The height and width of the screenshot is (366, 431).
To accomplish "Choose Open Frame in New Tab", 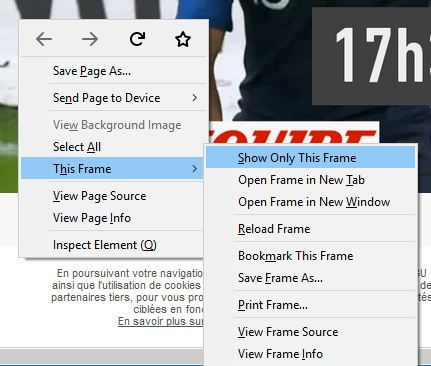I will pyautogui.click(x=310, y=180).
